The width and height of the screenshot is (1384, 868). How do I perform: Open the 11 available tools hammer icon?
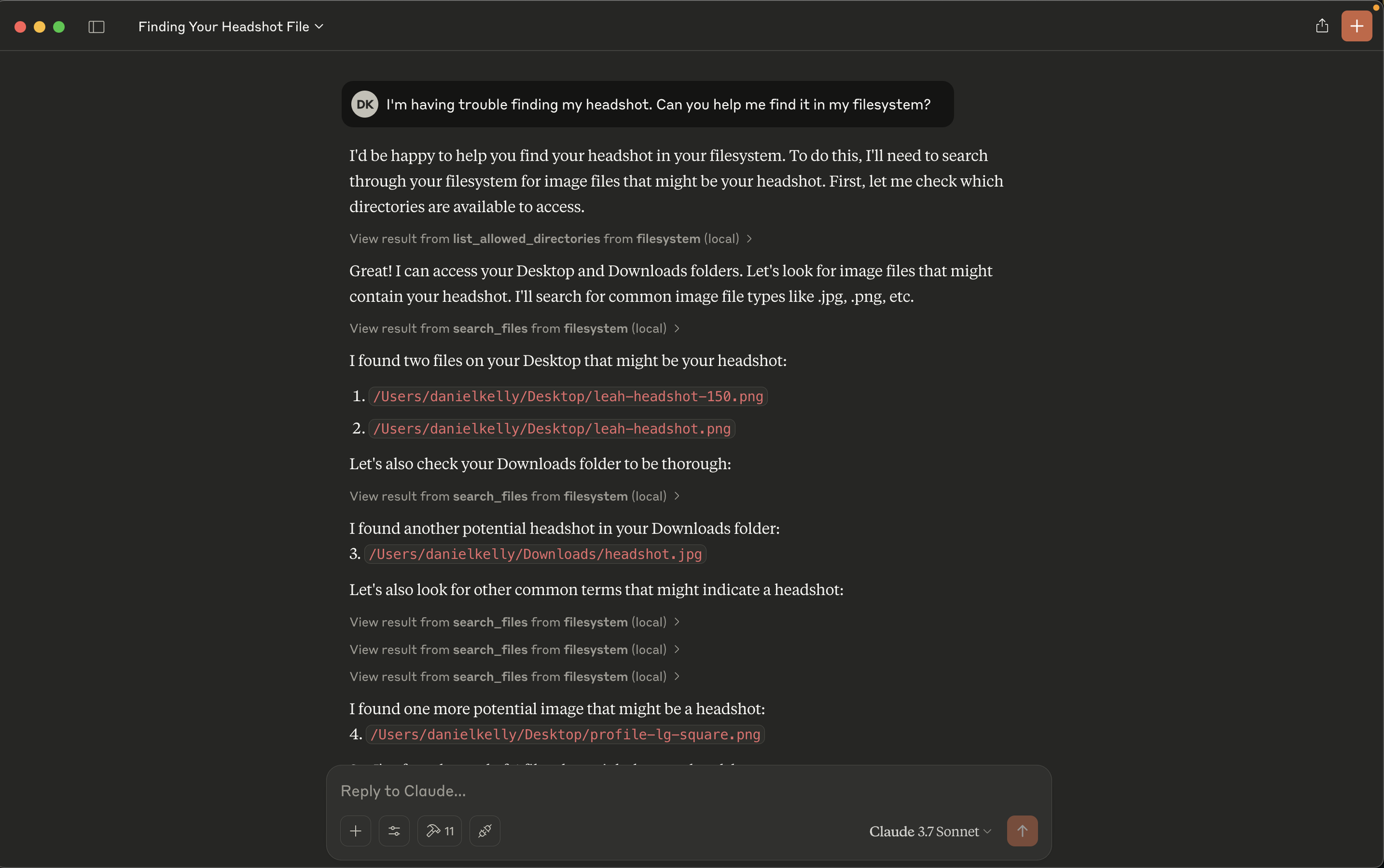click(439, 831)
